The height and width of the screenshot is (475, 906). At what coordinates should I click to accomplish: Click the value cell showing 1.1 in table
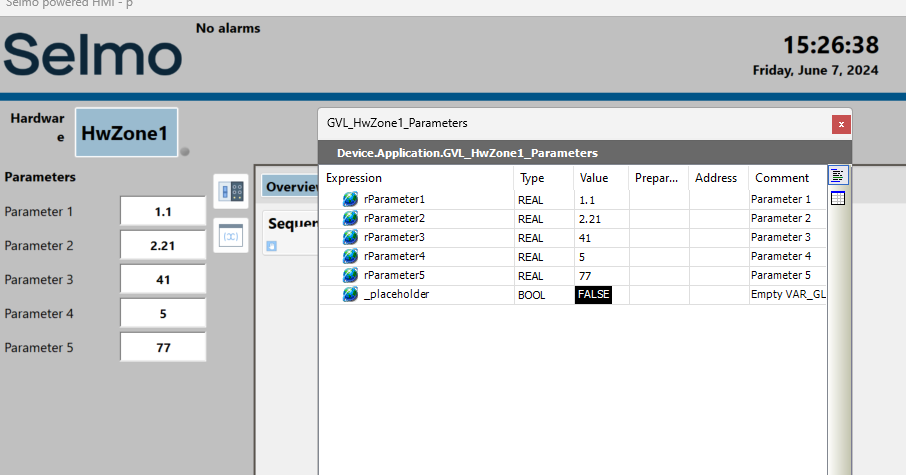tap(601, 199)
